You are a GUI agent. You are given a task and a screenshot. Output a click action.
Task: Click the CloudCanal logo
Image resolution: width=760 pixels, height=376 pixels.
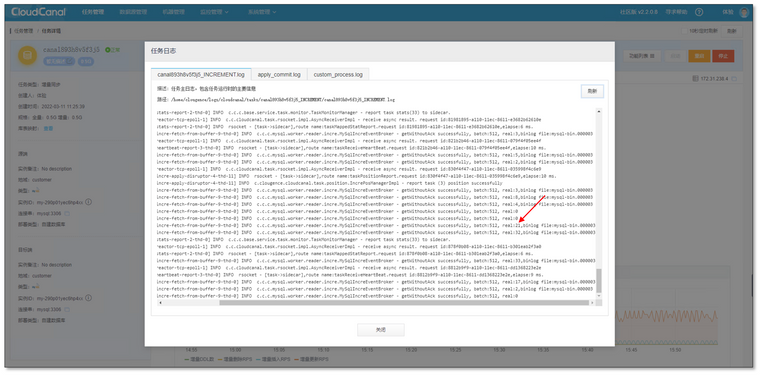pos(38,12)
